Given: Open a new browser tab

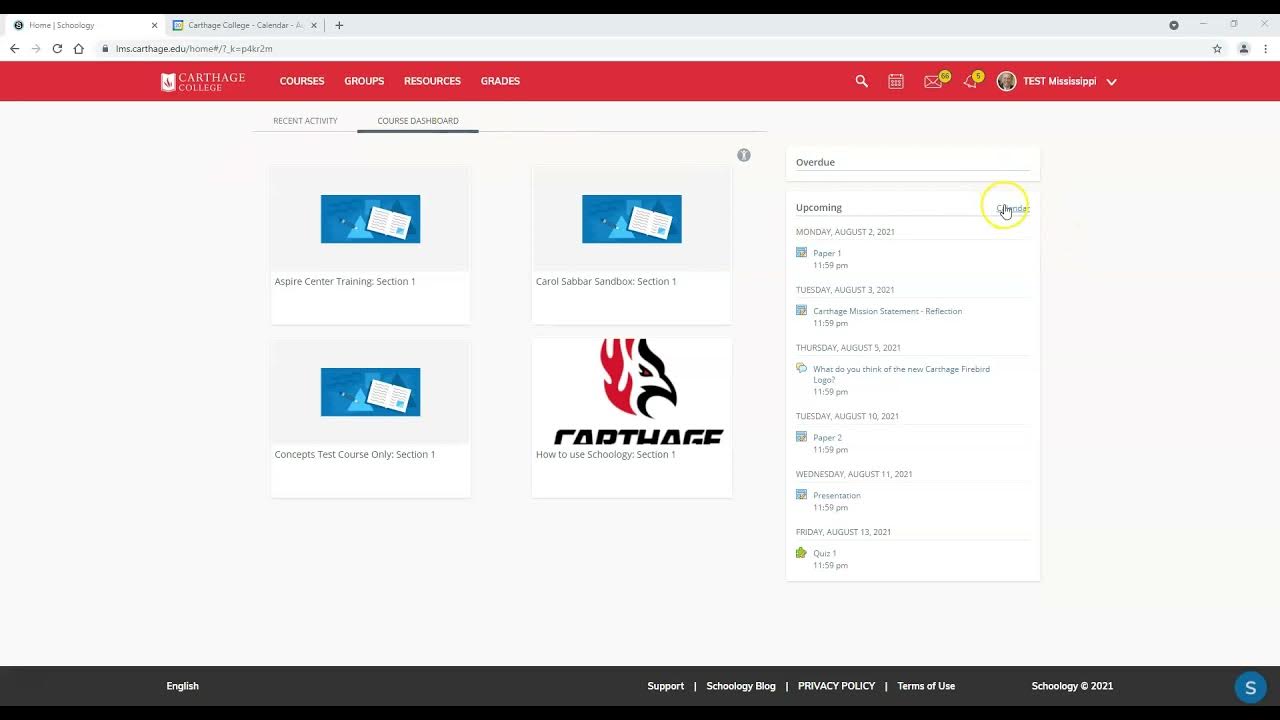Looking at the screenshot, I should point(339,25).
